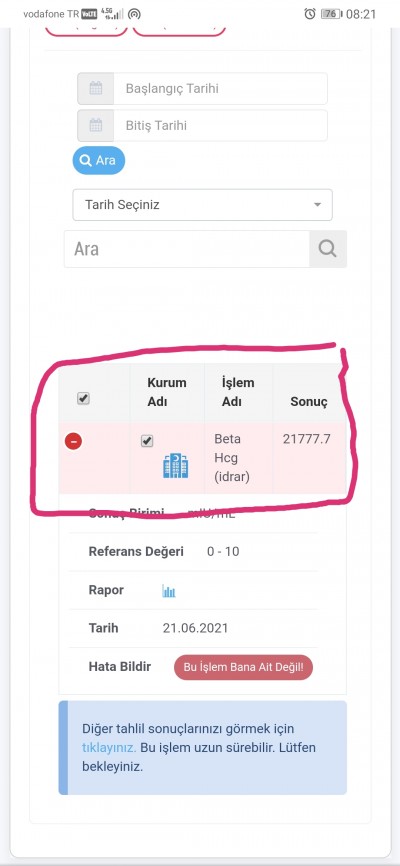Open the Rapor bar chart icon
This screenshot has height=866, width=400.
169,591
